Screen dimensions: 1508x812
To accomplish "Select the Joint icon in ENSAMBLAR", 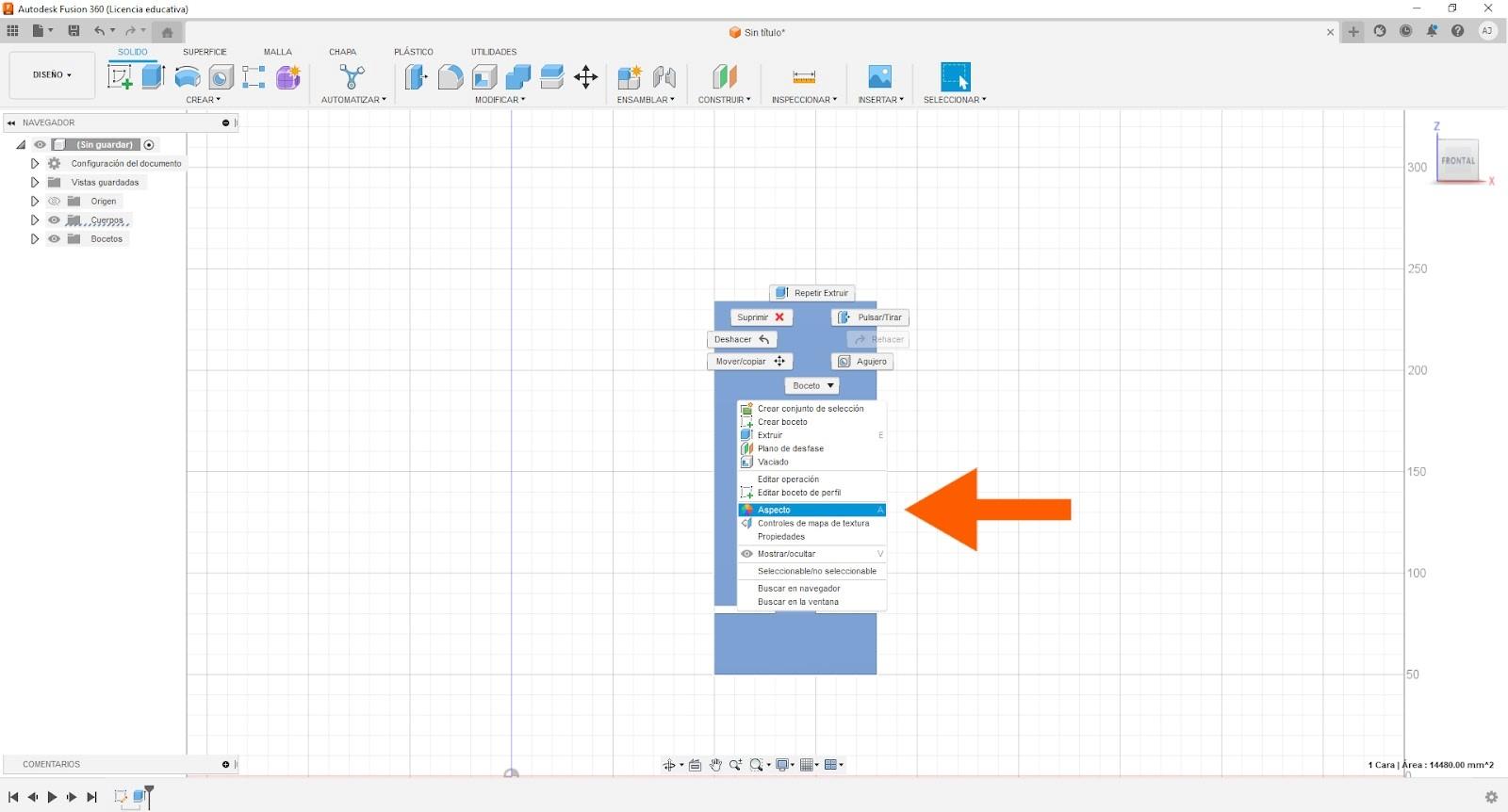I will [x=664, y=77].
